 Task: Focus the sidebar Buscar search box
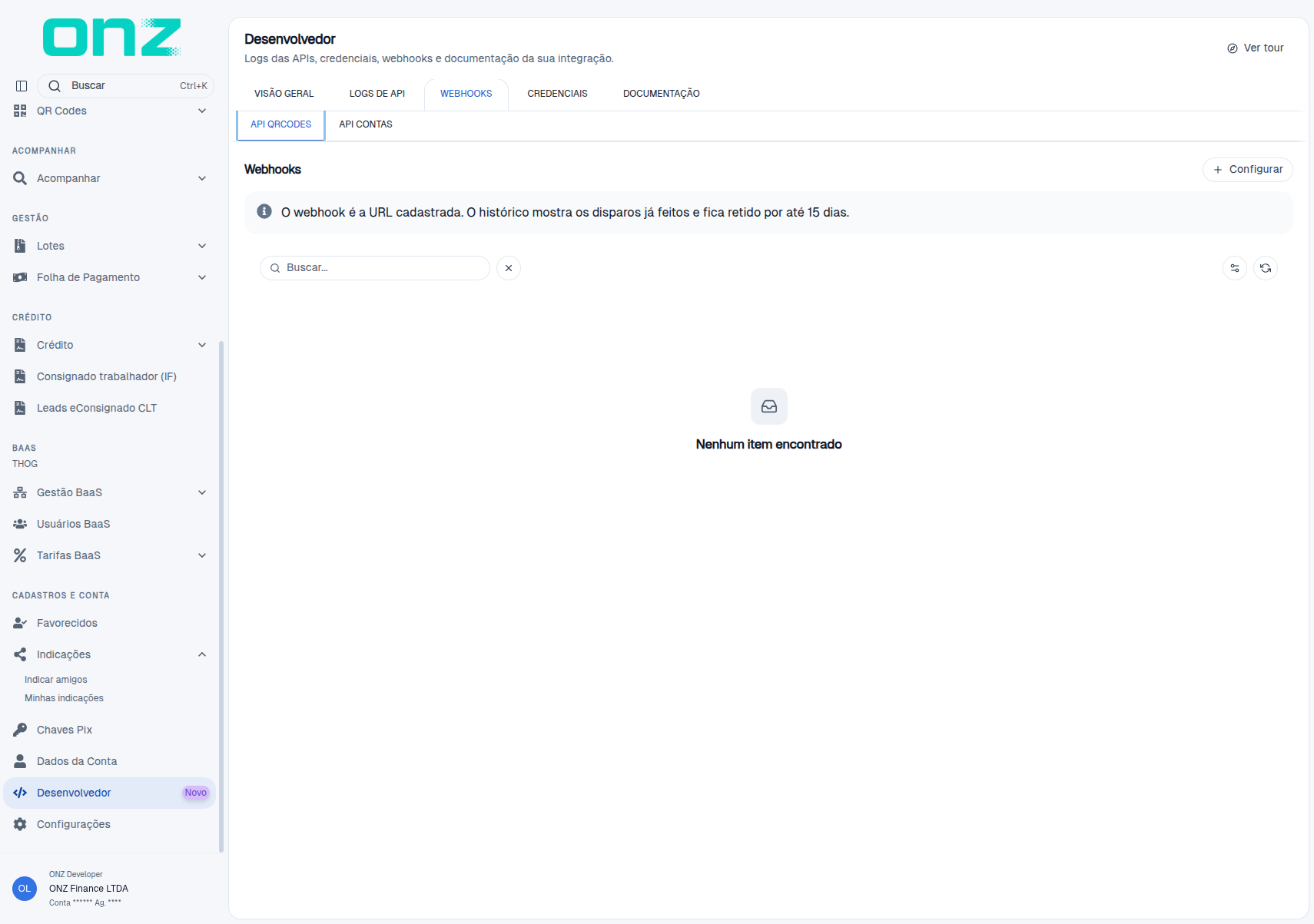click(125, 86)
